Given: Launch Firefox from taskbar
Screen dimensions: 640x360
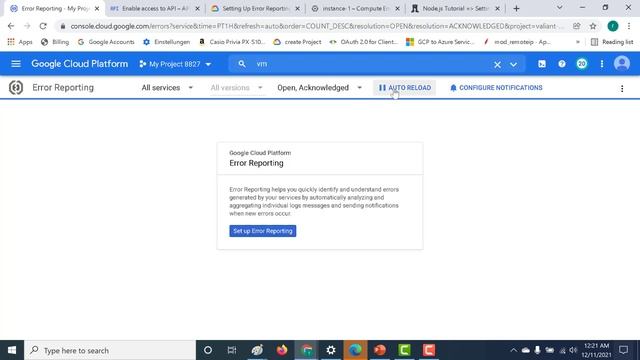Looking at the screenshot, I should point(282,350).
